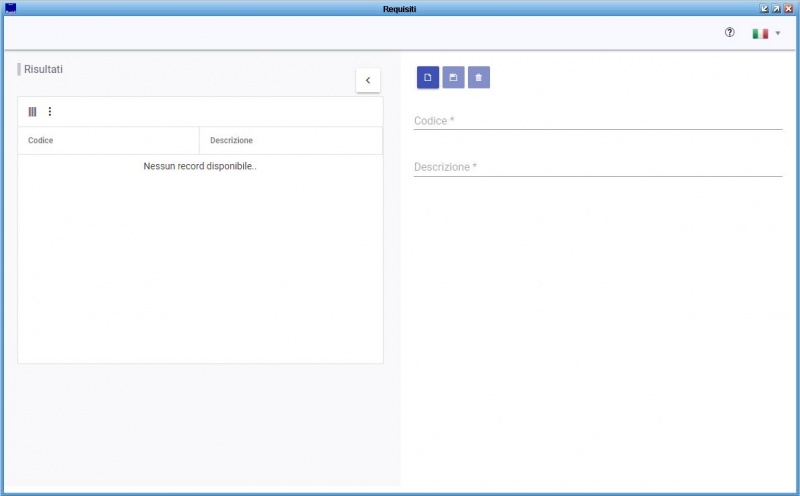800x496 pixels.
Task: Sort by the Codice column header
Action: pyautogui.click(x=108, y=140)
